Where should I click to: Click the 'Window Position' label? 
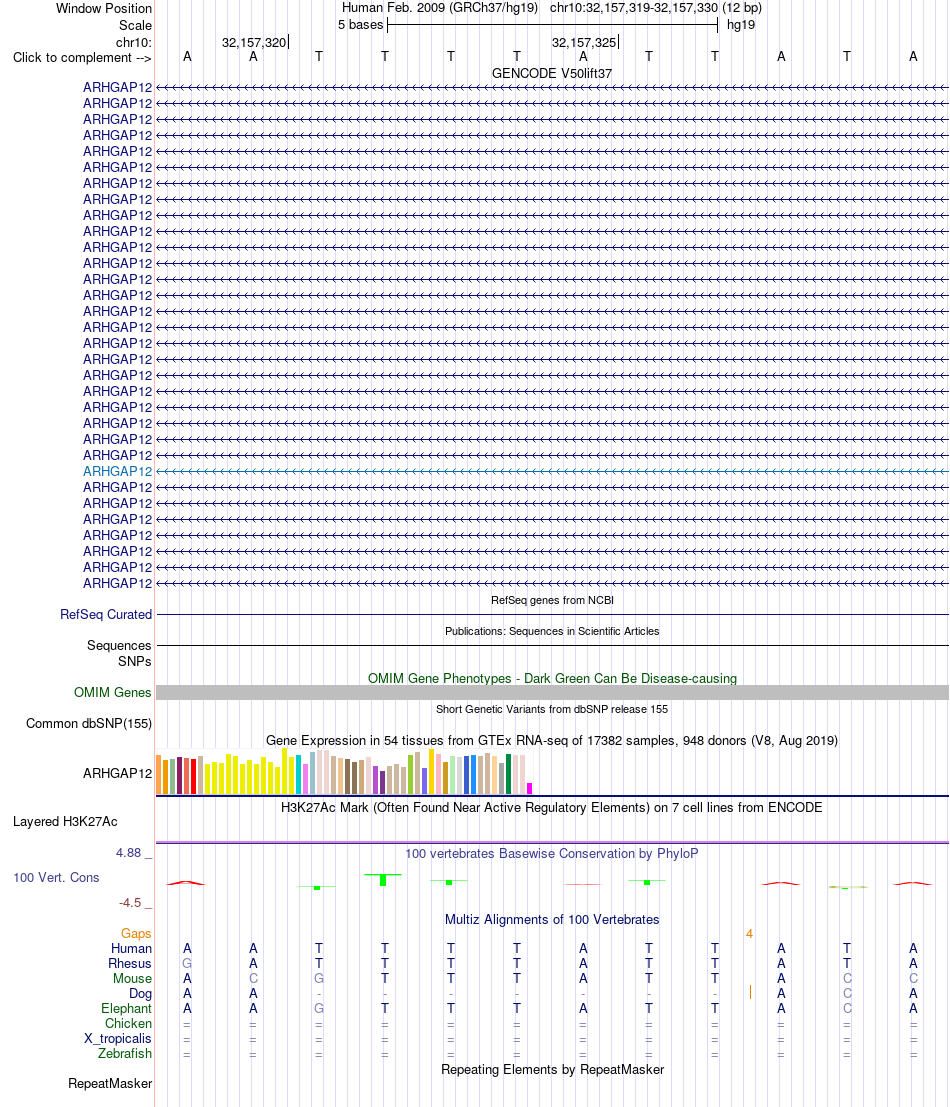(x=104, y=8)
